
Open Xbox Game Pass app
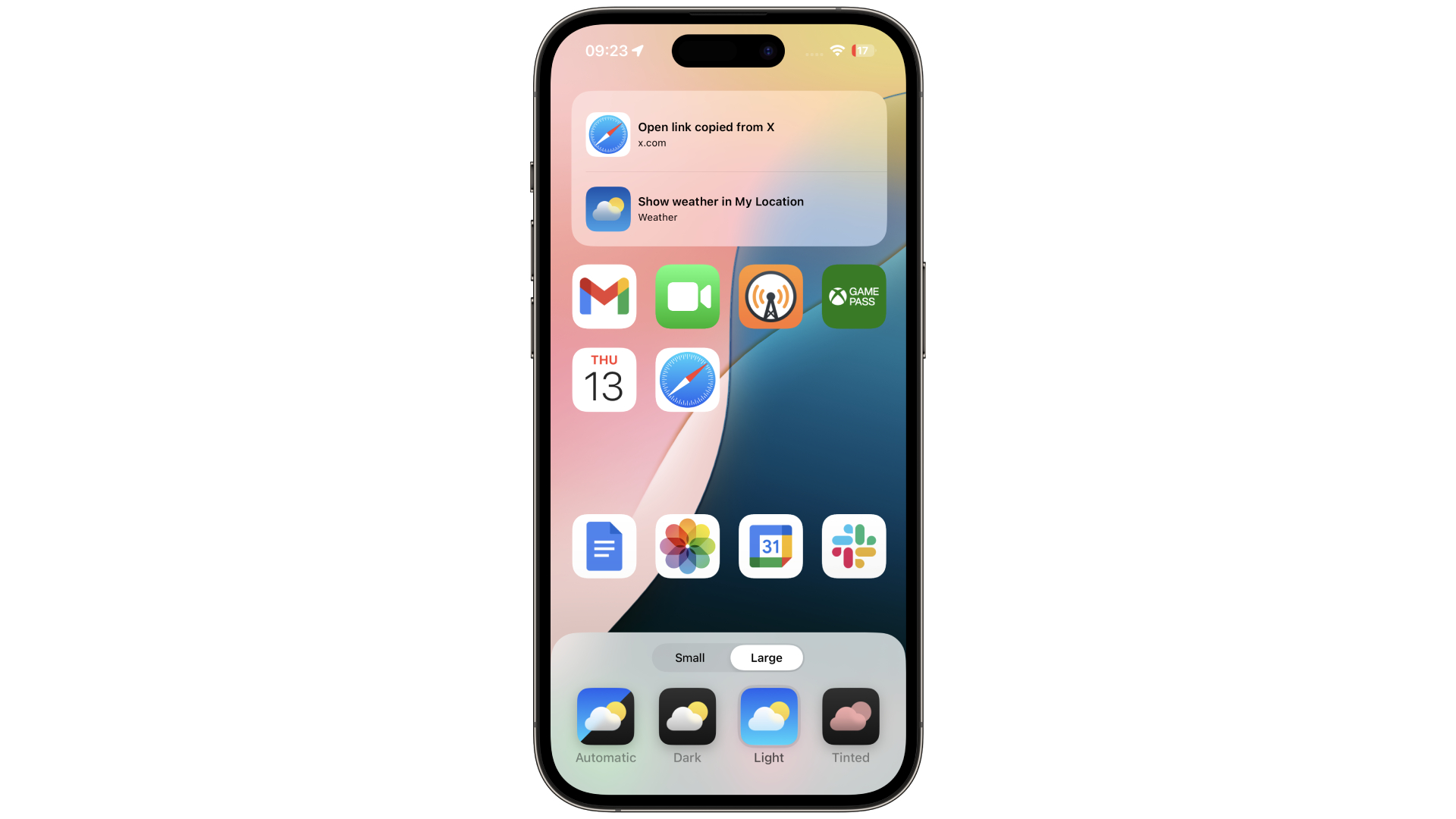click(x=852, y=296)
